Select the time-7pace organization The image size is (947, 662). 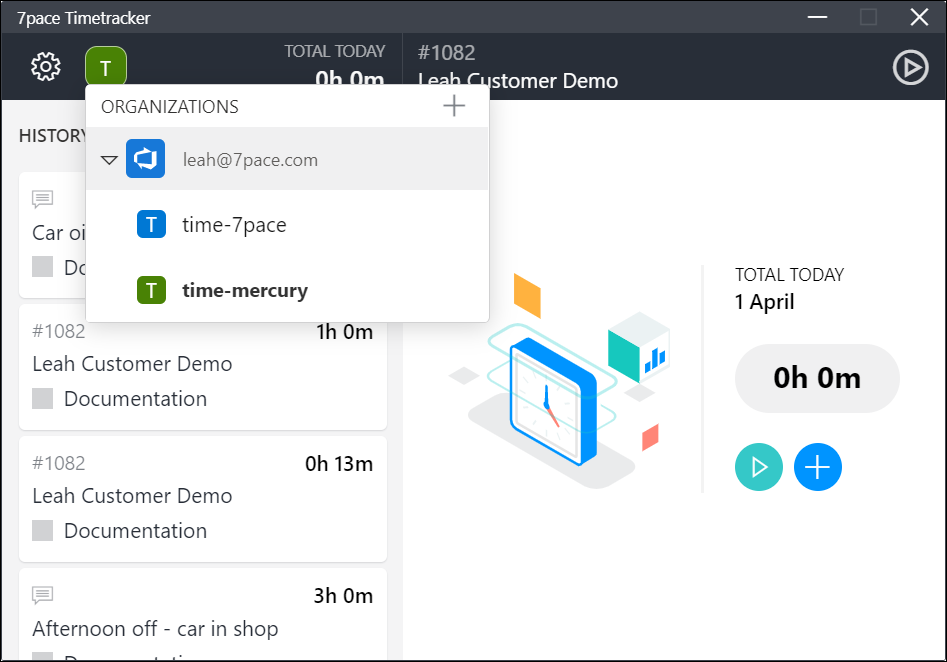click(287, 225)
